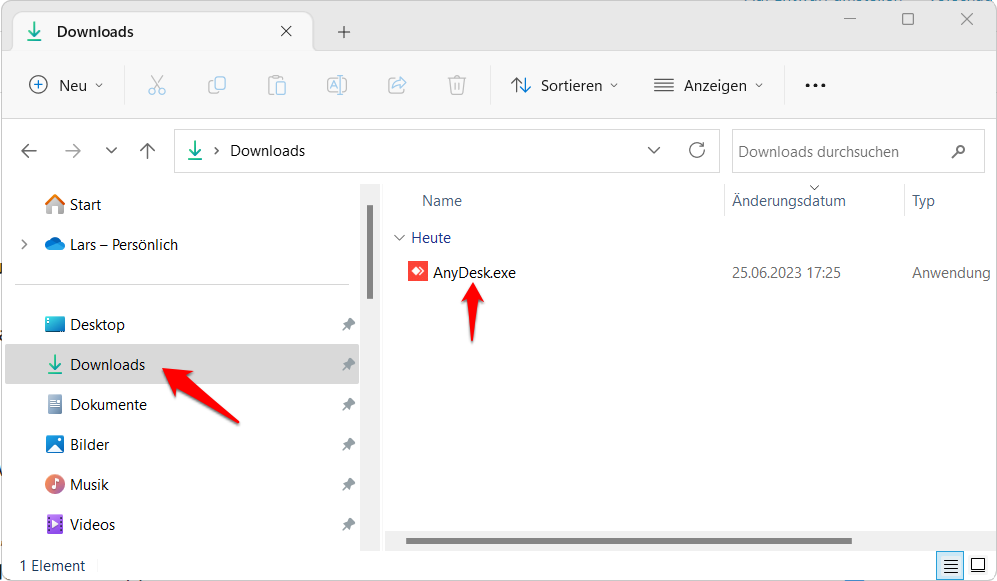Click the pin icon beside Videos
The width and height of the screenshot is (997, 581).
[x=348, y=525]
